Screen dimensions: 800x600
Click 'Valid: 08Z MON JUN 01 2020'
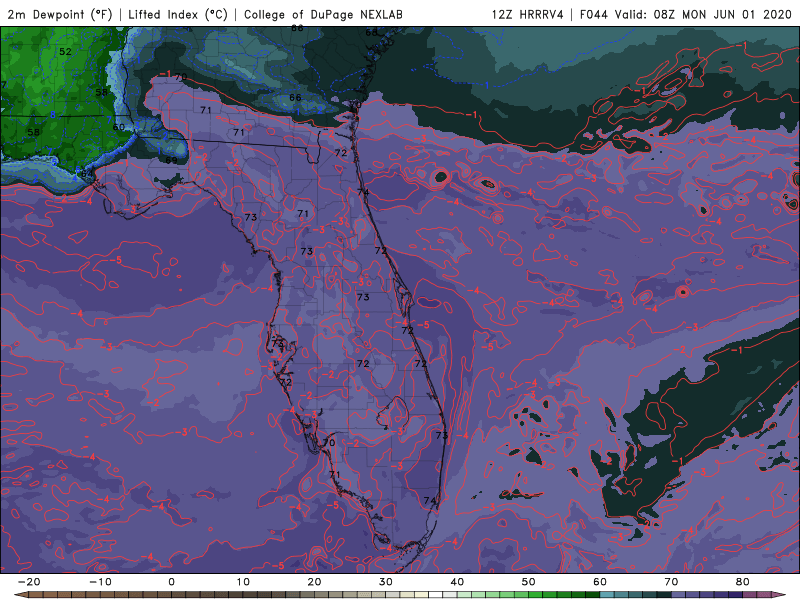coord(703,15)
